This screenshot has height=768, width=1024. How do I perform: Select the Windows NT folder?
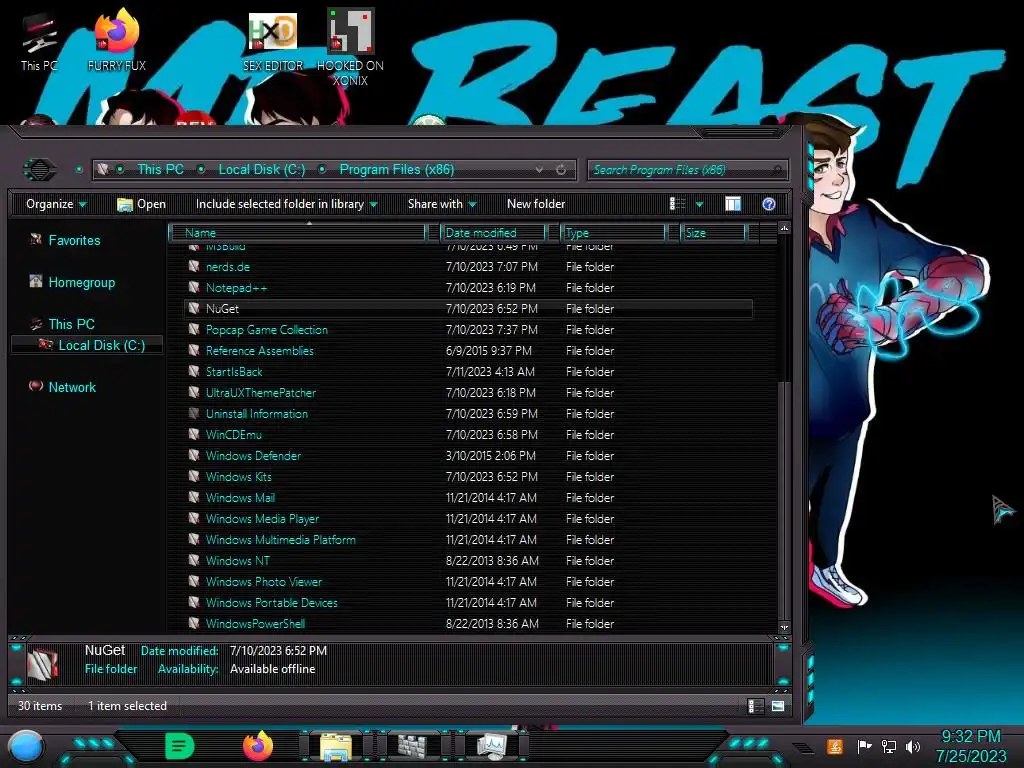pos(237,560)
